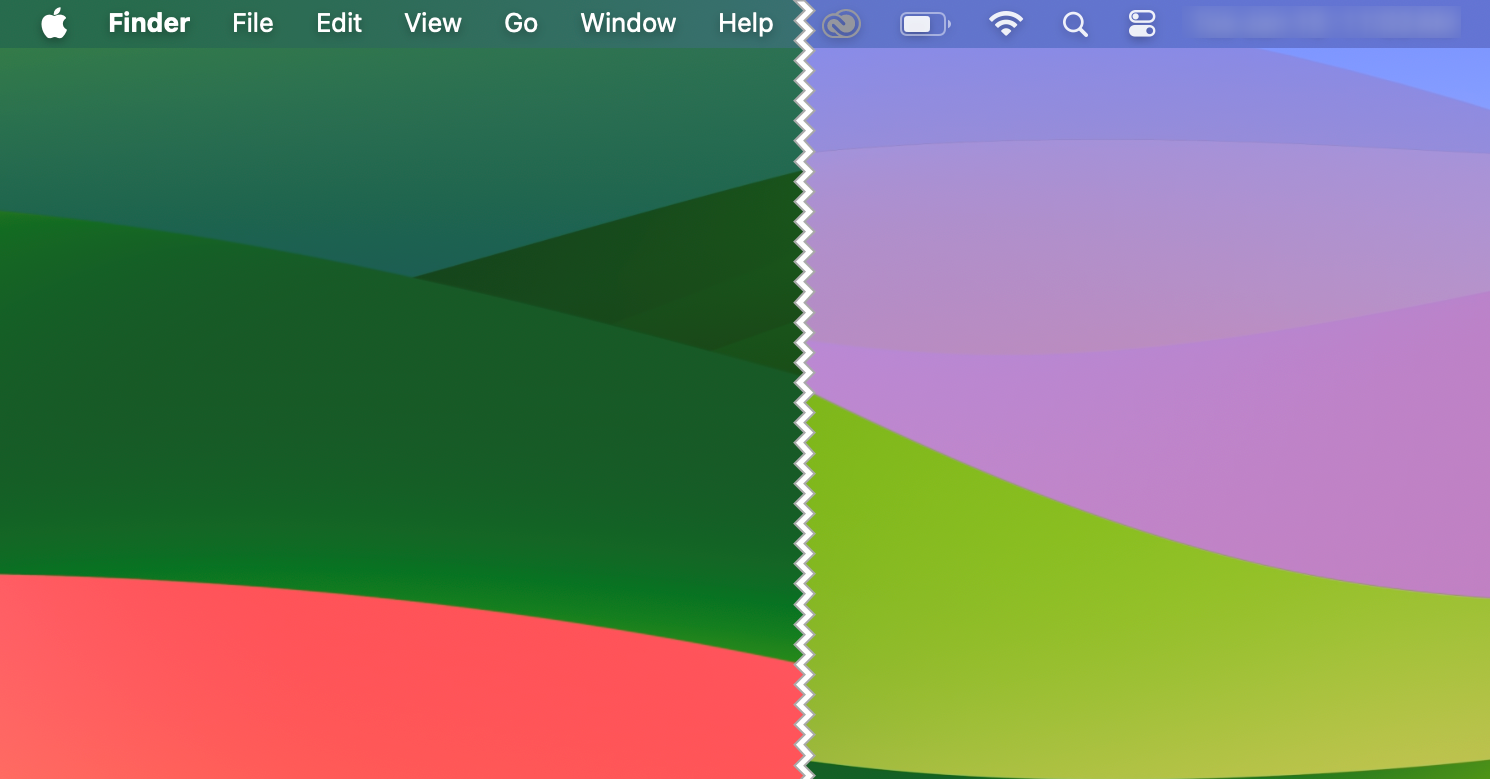Image resolution: width=1490 pixels, height=779 pixels.
Task: Open the Help menu
Action: click(x=745, y=23)
